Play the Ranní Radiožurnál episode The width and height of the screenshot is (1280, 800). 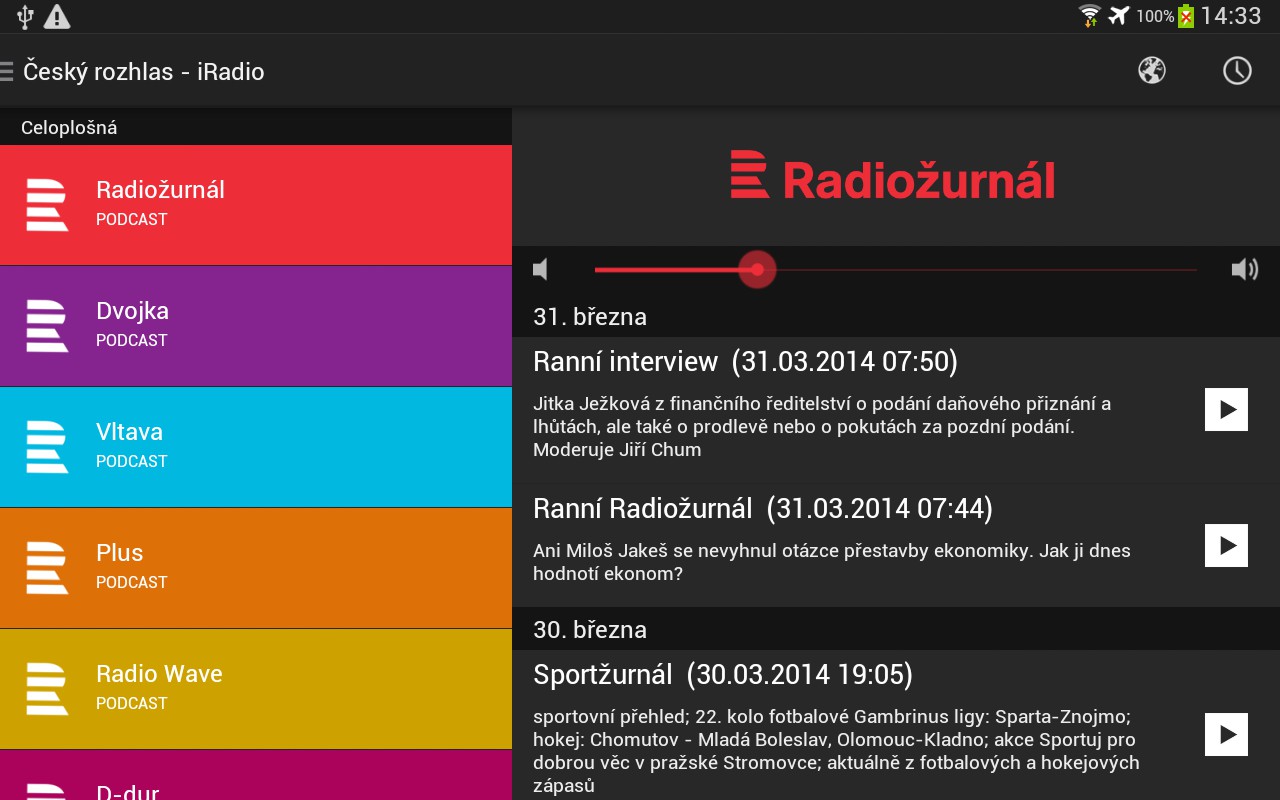click(x=1226, y=545)
